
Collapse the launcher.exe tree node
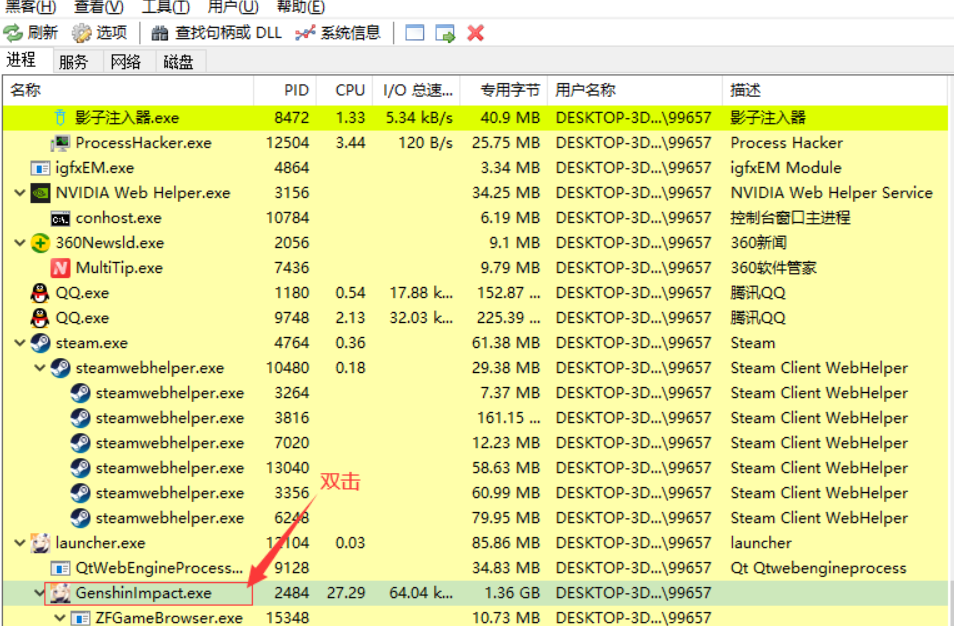pyautogui.click(x=20, y=543)
